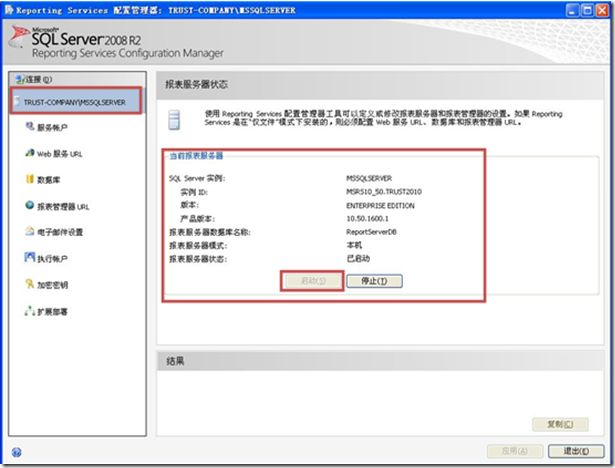Close the Reporting Services configuration window
The height and width of the screenshot is (468, 615).
(x=602, y=10)
